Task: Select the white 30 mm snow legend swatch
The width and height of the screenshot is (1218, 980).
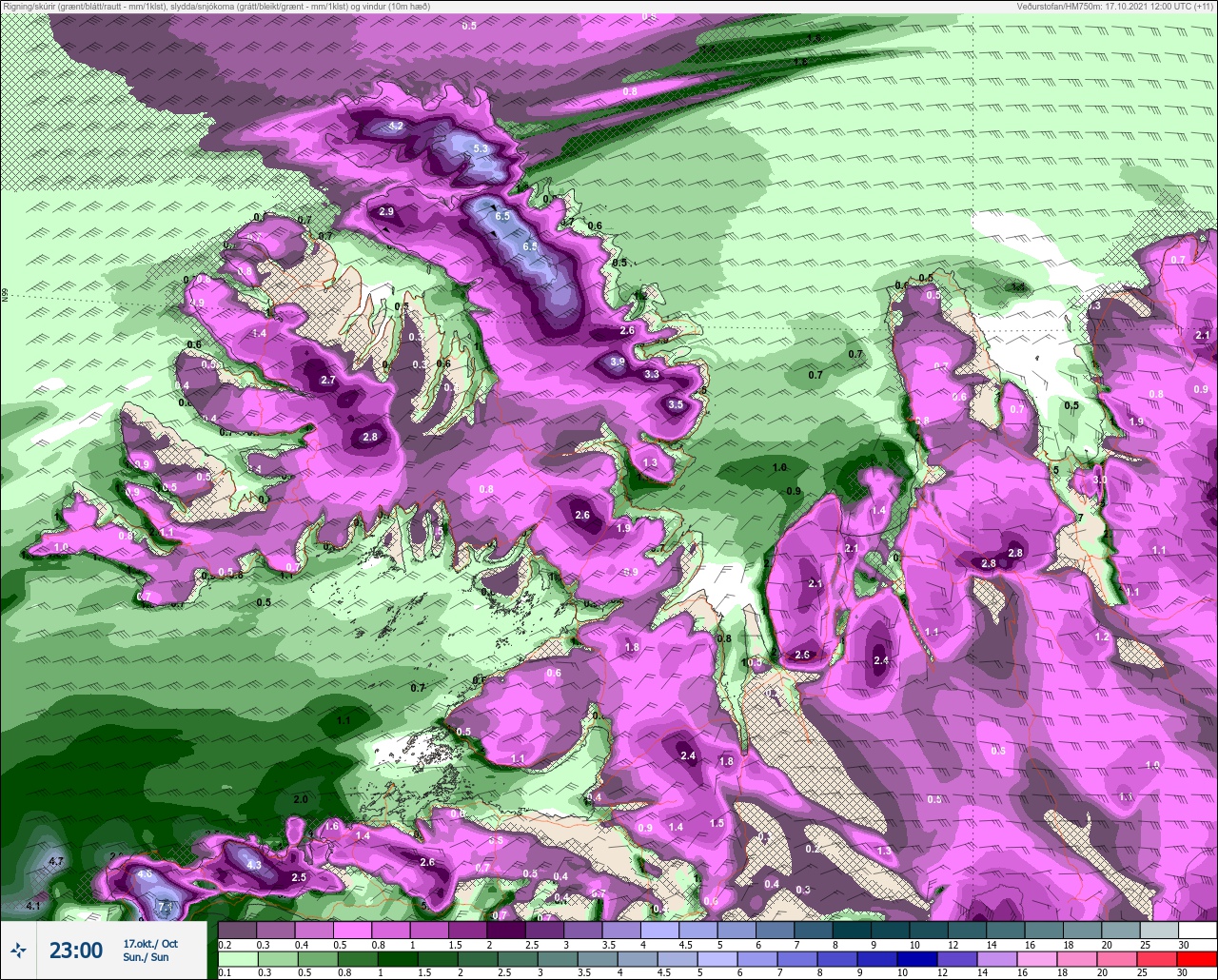Action: point(1197,930)
